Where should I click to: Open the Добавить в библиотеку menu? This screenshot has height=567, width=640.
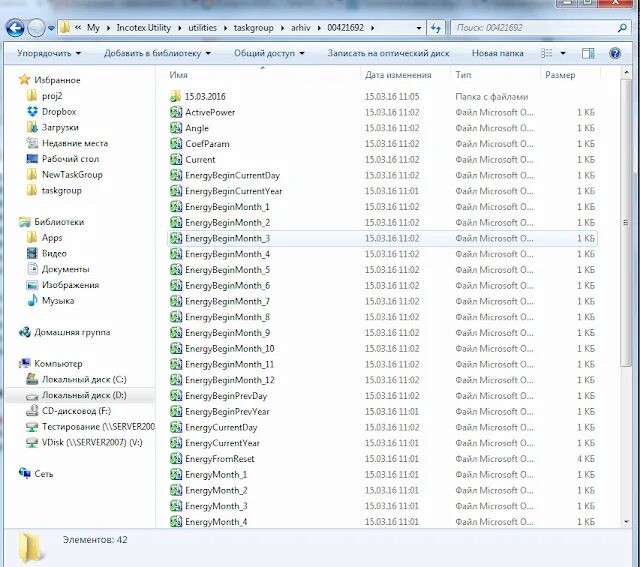(x=157, y=53)
